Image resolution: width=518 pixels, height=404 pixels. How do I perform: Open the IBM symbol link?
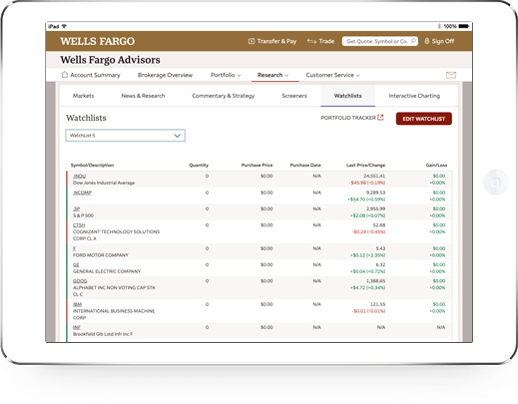77,304
